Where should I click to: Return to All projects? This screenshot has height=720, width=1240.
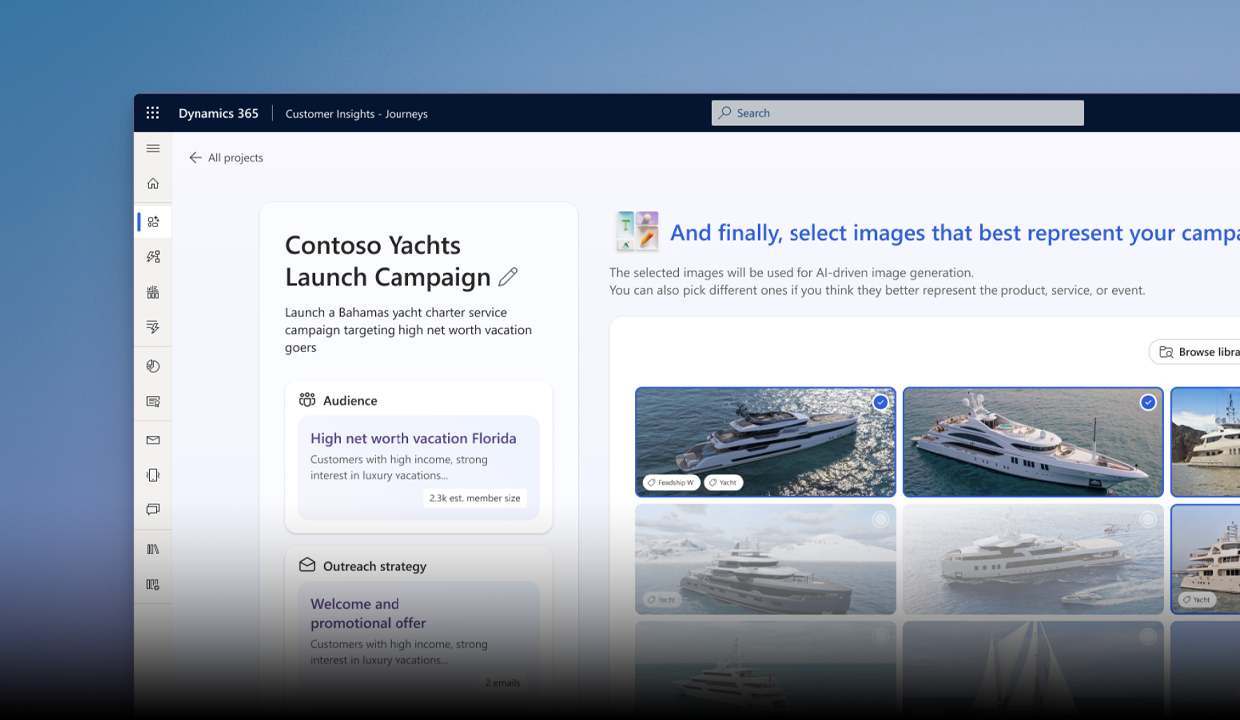236,158
